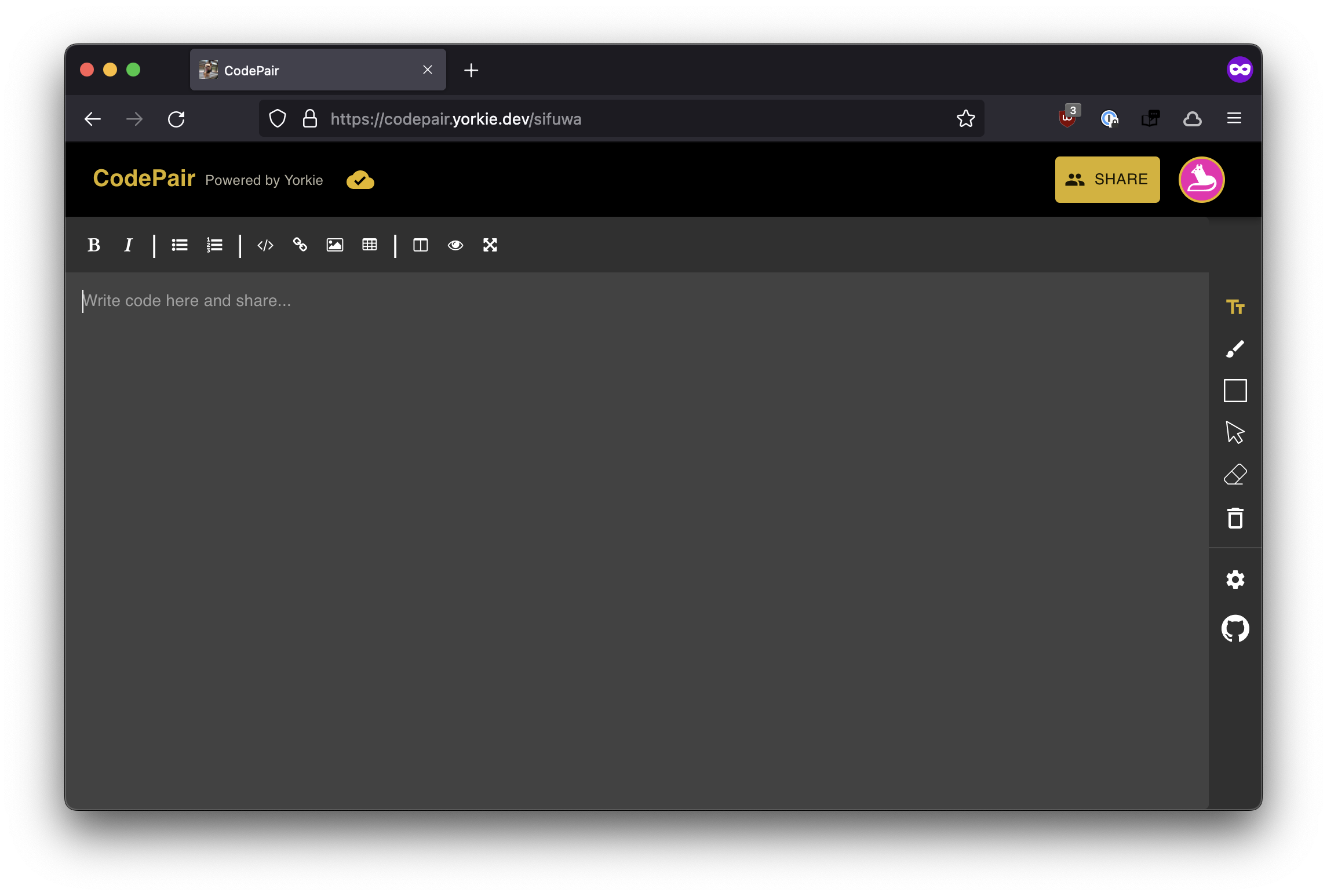The width and height of the screenshot is (1327, 896).
Task: Select the Brush drawing tool
Action: coord(1235,349)
